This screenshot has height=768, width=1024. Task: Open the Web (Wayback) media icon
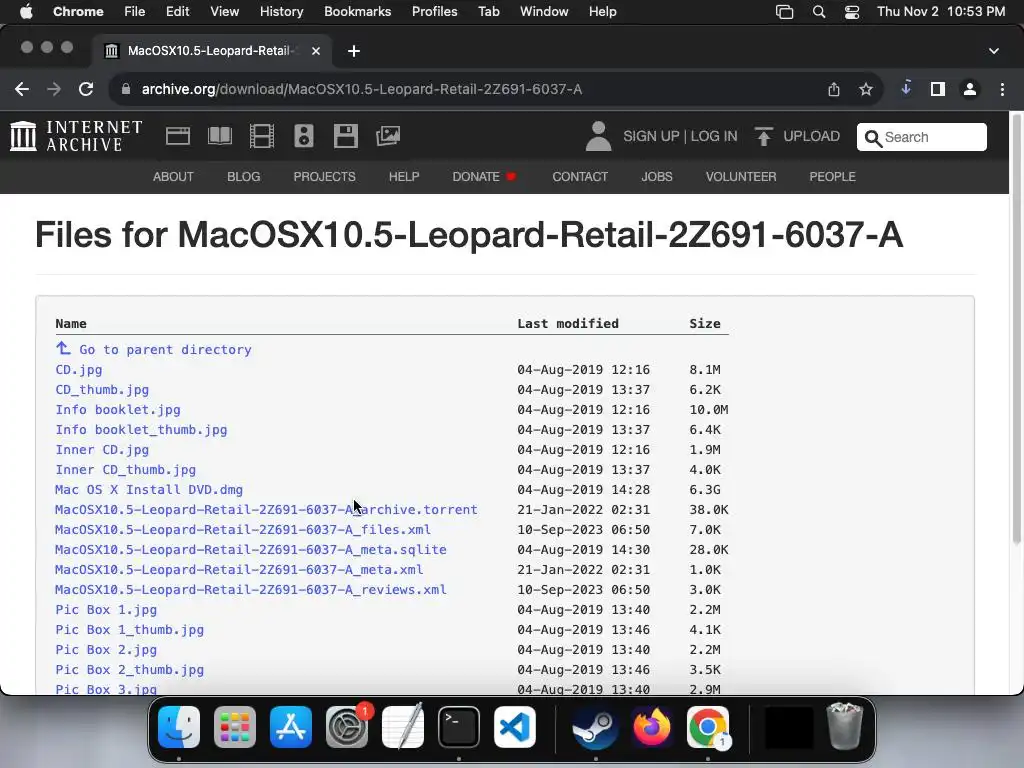point(178,136)
